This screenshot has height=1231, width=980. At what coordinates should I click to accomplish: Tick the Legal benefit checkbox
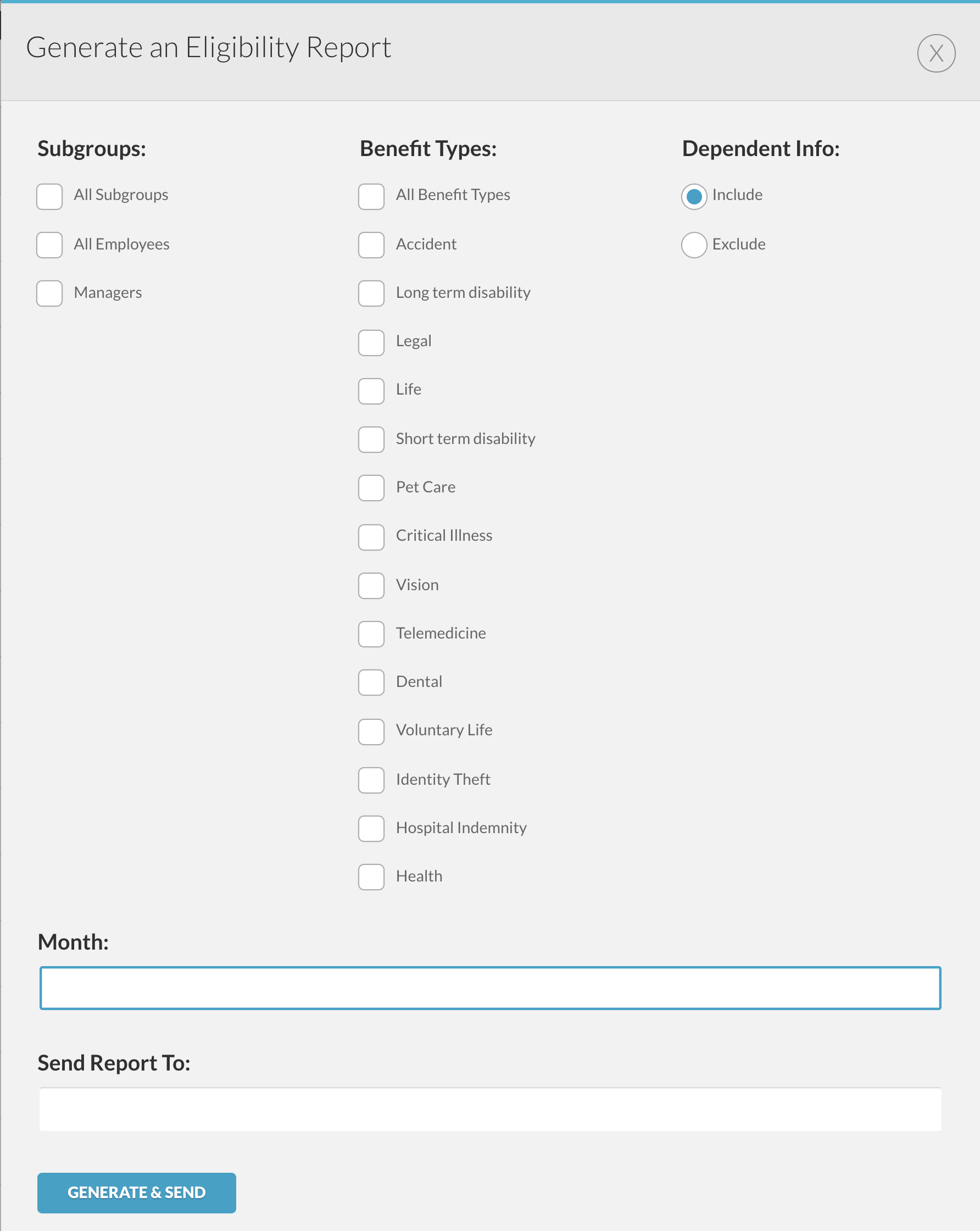coord(371,342)
